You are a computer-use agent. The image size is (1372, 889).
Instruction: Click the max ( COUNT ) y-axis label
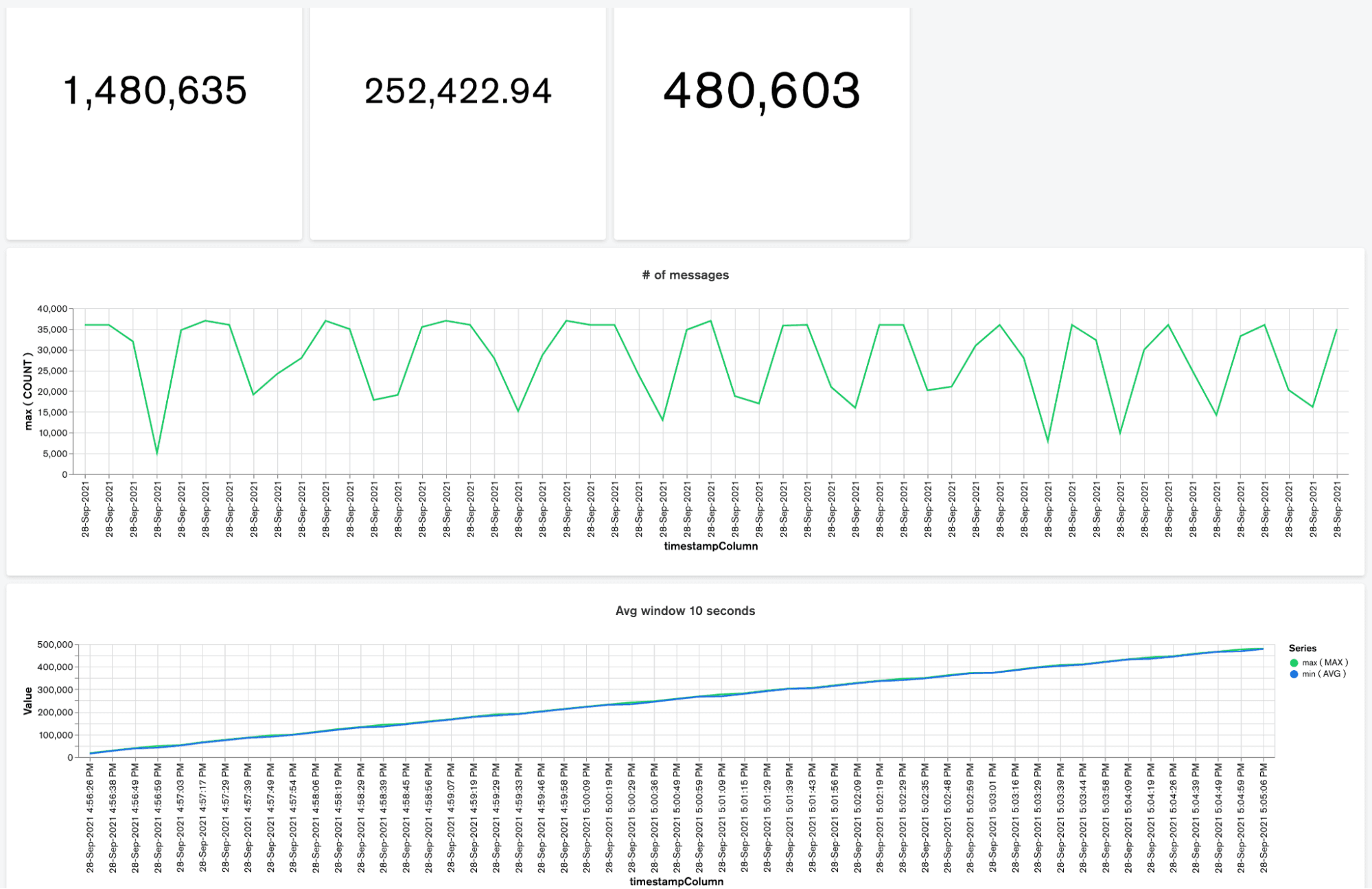28,391
